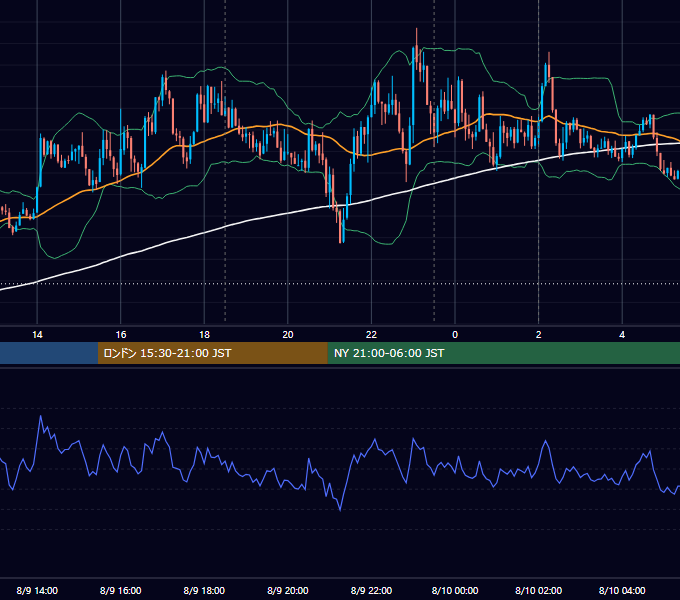Viewport: 680px width, 600px height.
Task: Select the 4 hour tick label
Action: click(x=622, y=335)
